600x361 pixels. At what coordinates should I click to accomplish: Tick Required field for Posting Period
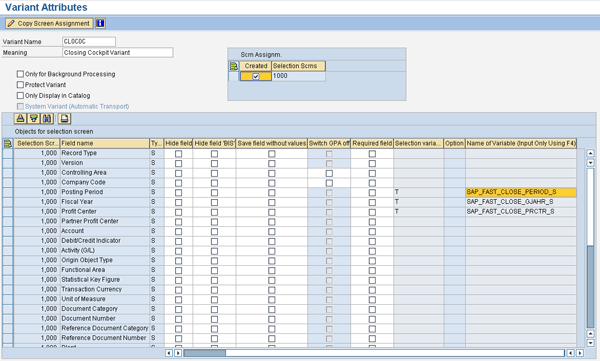coord(372,193)
